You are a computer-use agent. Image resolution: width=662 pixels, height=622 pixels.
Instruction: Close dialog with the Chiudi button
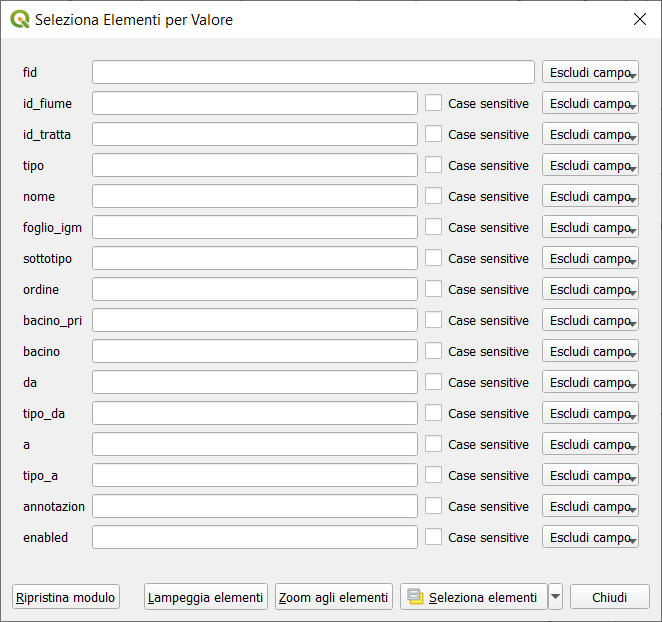[609, 597]
